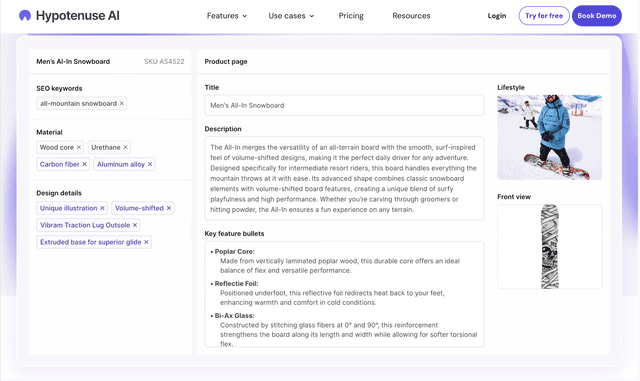This screenshot has width=640, height=381.
Task: Click the Front view image label
Action: 514,197
